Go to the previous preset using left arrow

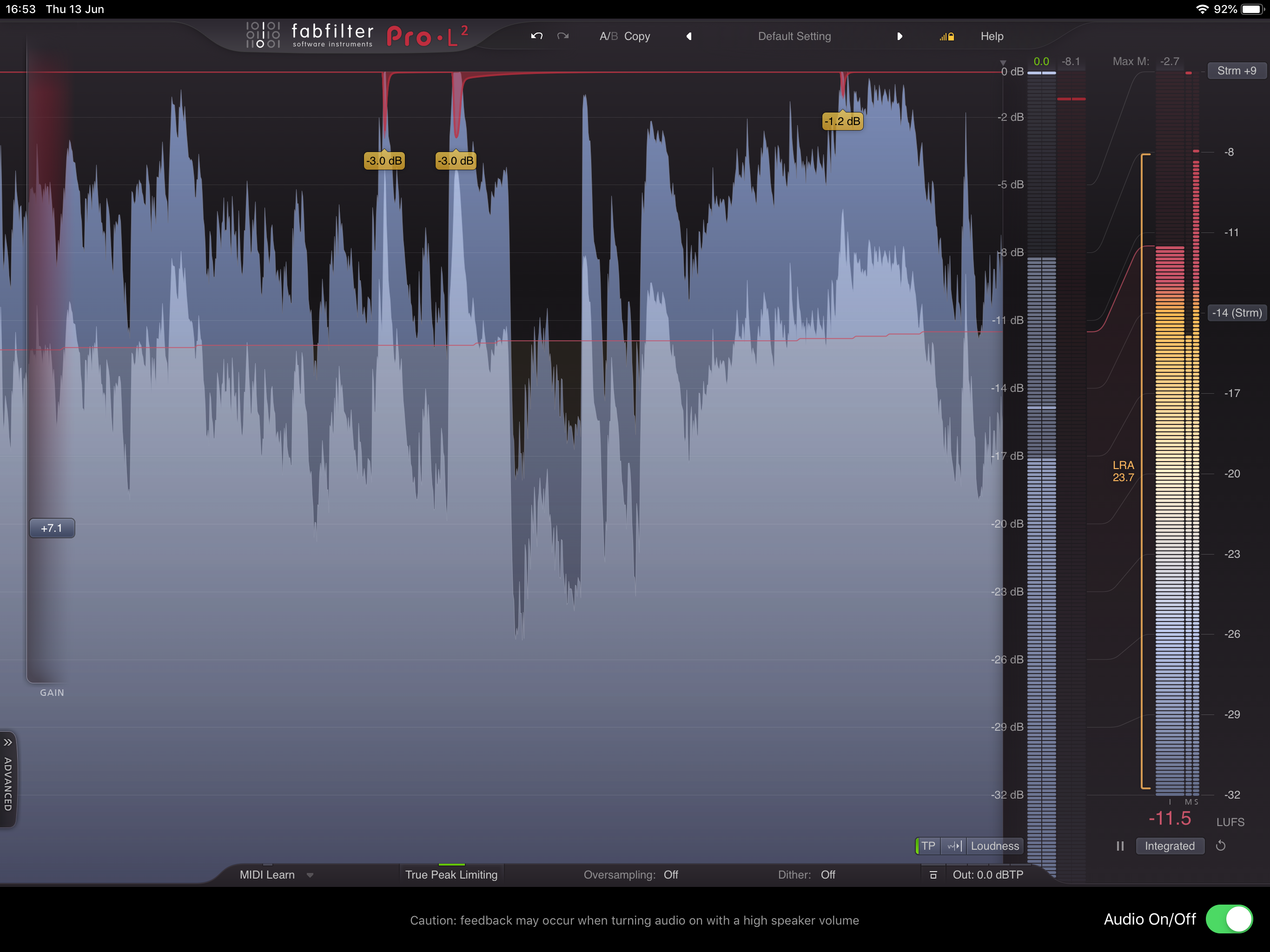tap(689, 36)
